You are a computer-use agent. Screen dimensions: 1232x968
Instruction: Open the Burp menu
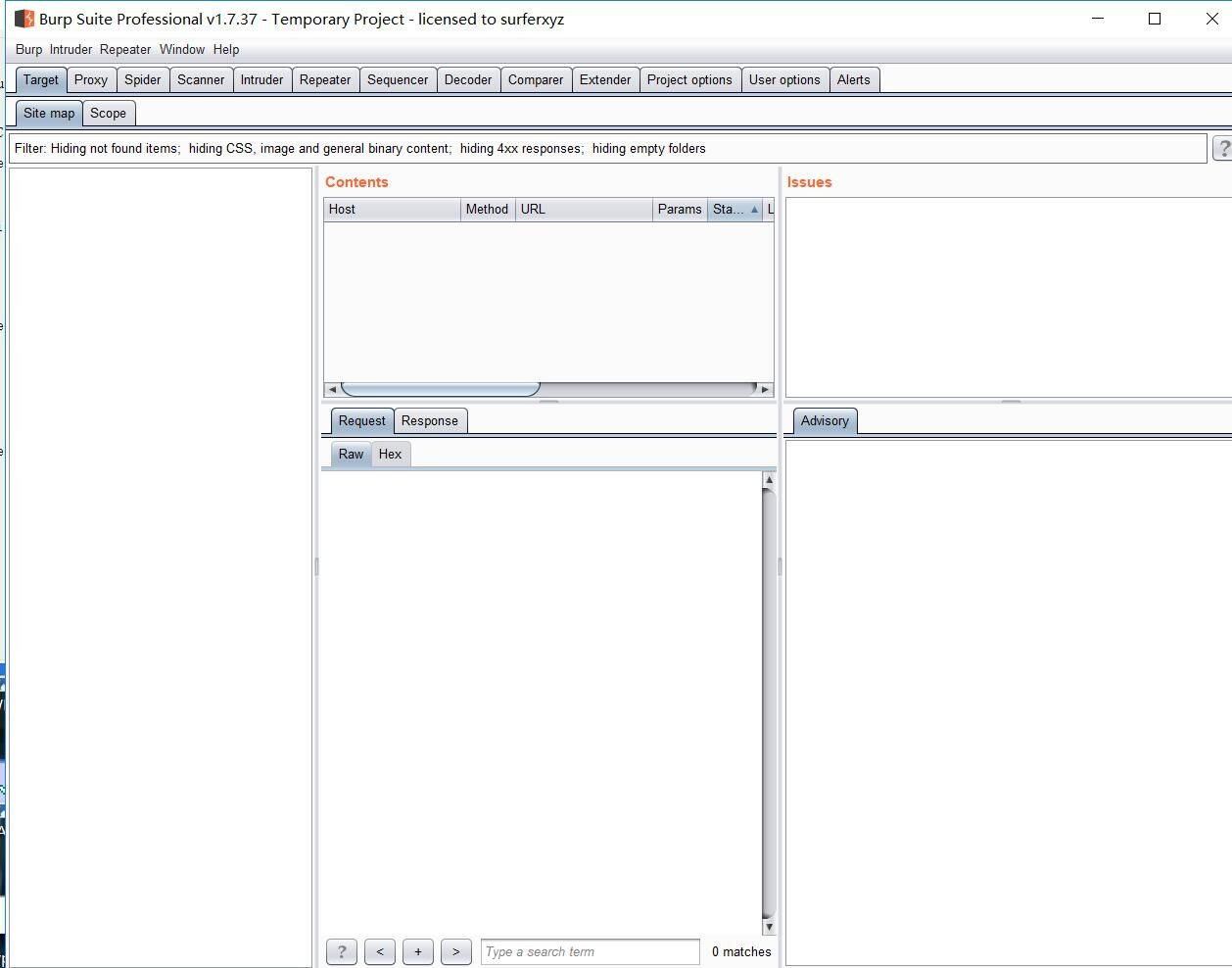click(x=28, y=49)
